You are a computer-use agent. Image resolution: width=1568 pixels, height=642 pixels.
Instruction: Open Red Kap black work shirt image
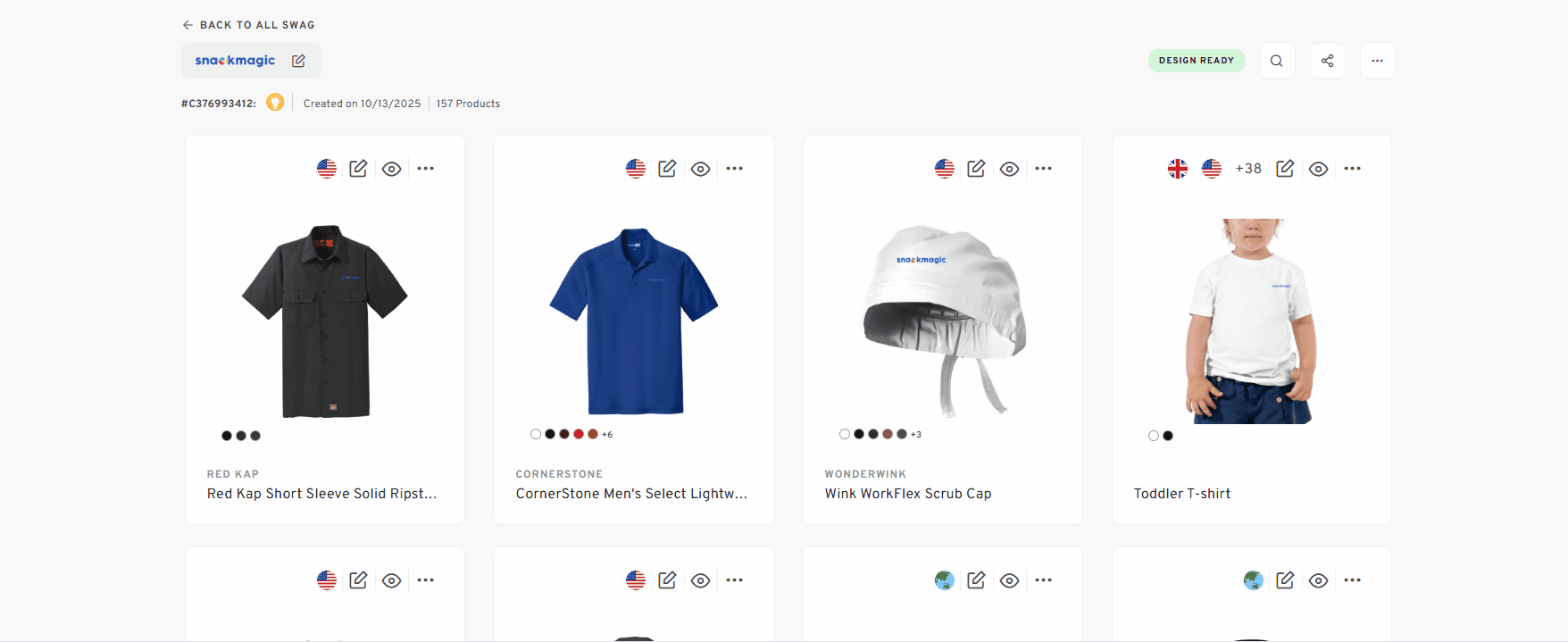coord(325,321)
